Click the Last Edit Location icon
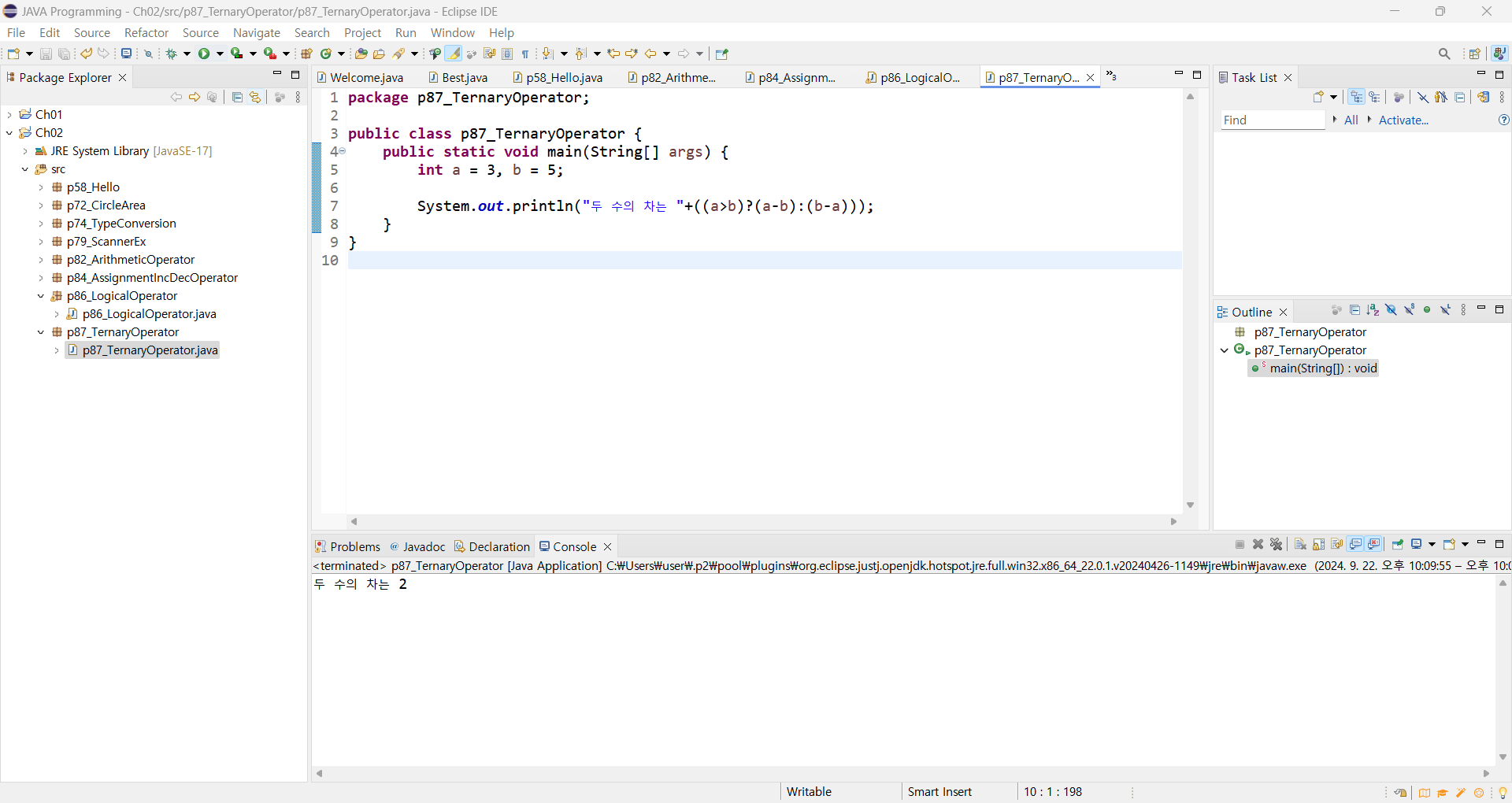The height and width of the screenshot is (803, 1512). 613,54
